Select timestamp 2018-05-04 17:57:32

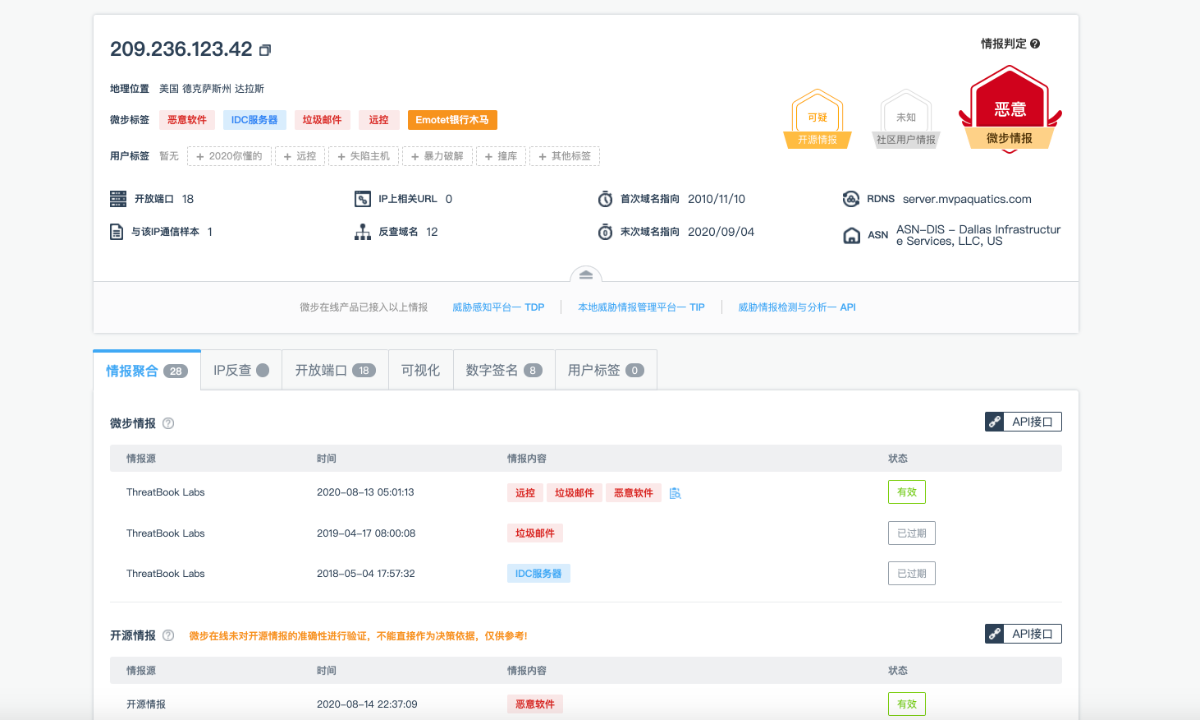tap(365, 574)
